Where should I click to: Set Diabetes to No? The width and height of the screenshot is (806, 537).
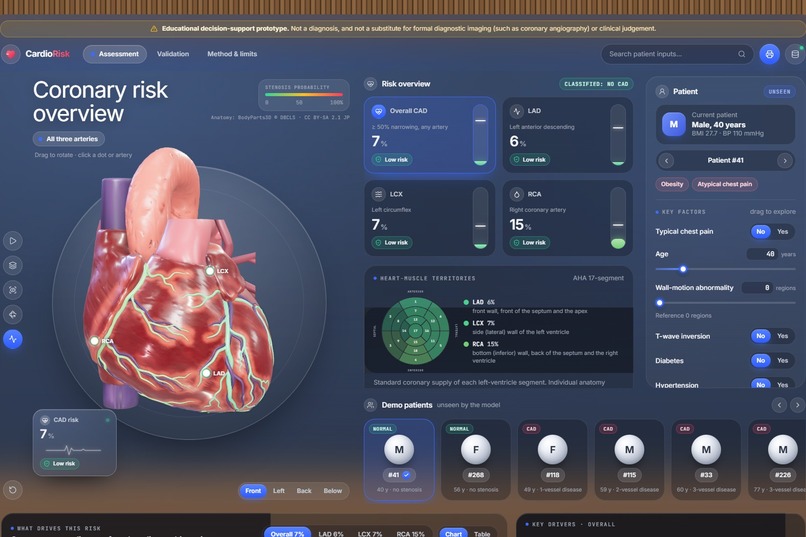[761, 361]
